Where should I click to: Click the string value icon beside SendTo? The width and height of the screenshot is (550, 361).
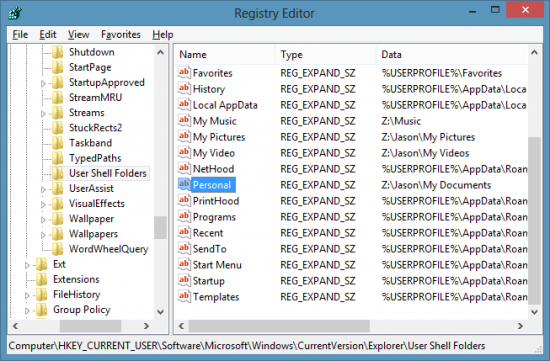184,248
